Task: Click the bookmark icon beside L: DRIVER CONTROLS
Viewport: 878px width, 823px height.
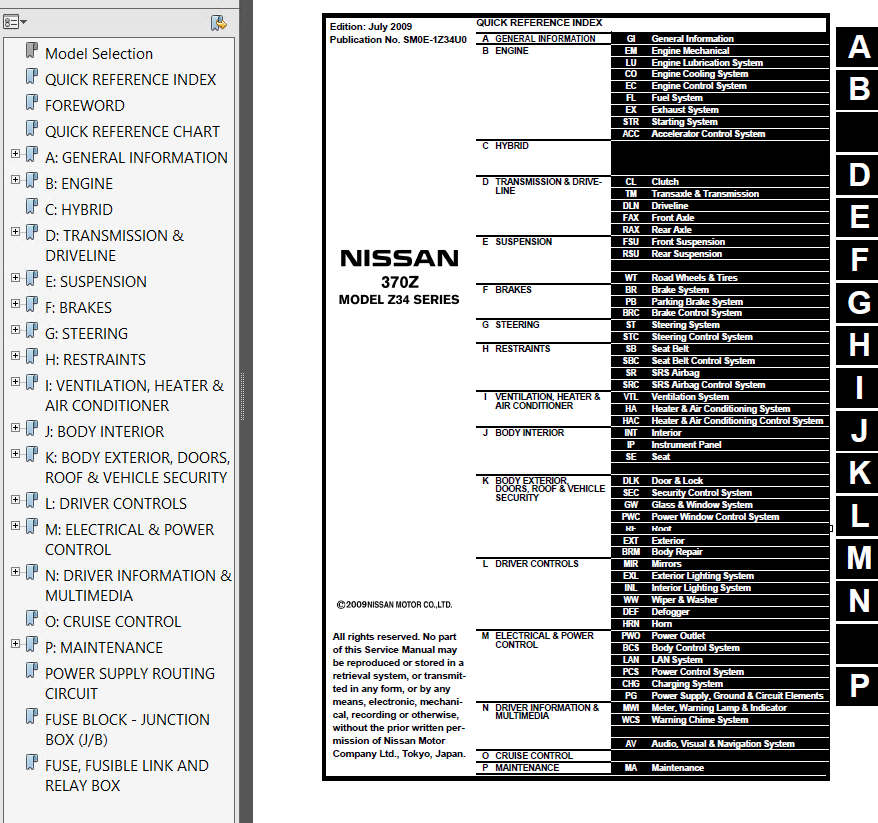Action: (32, 501)
